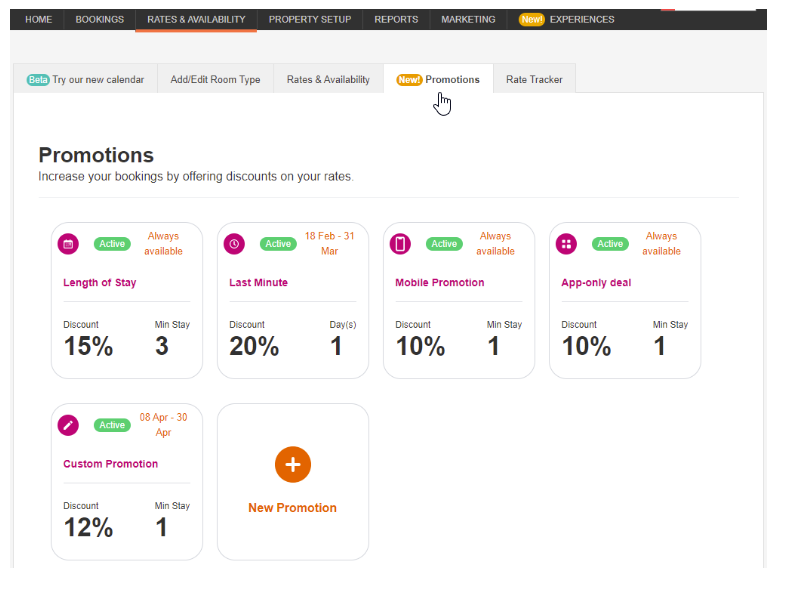Click the New! badge beside Promotions tab

[x=409, y=80]
